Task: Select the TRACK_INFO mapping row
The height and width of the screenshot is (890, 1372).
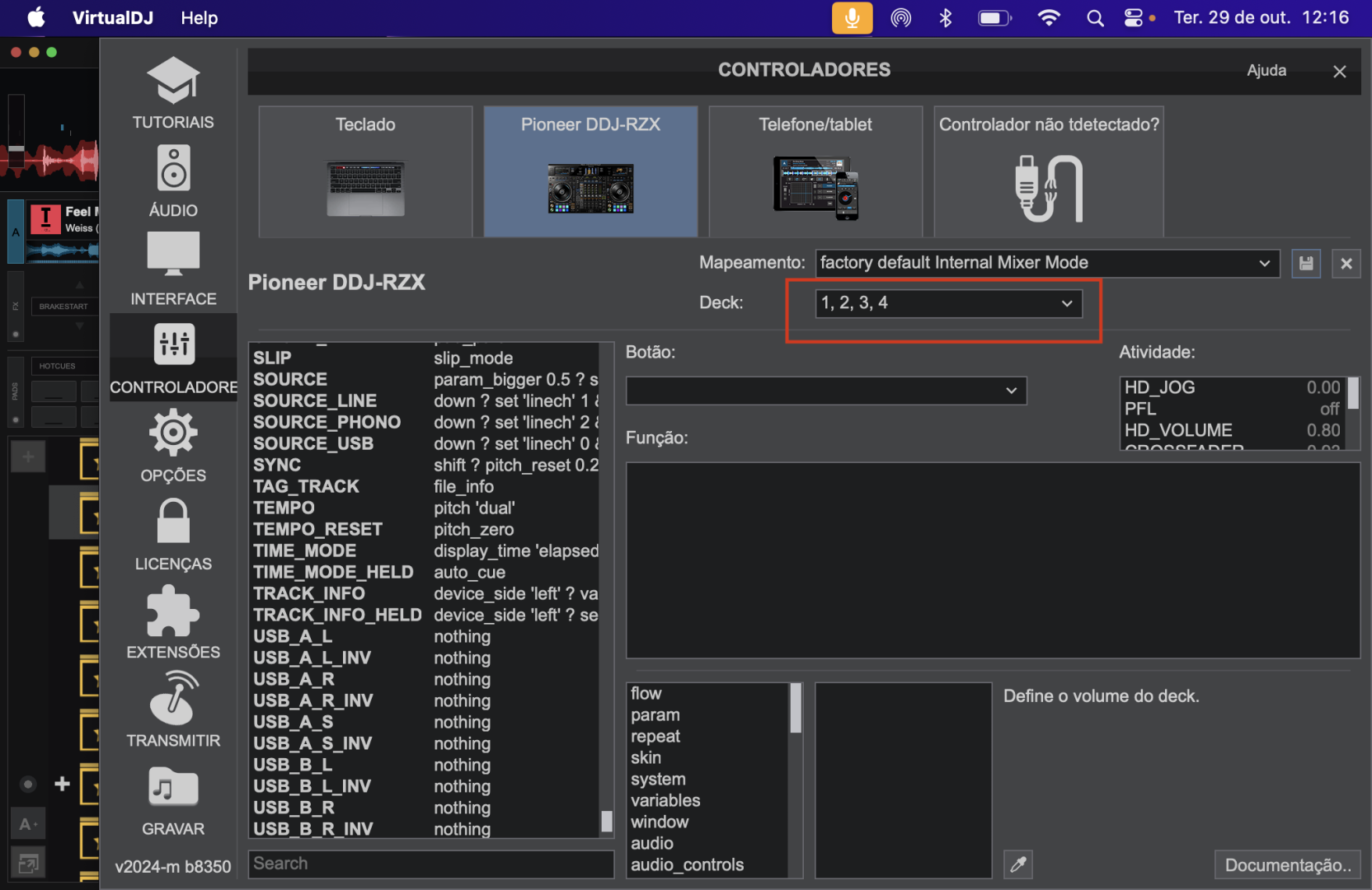Action: tap(425, 594)
